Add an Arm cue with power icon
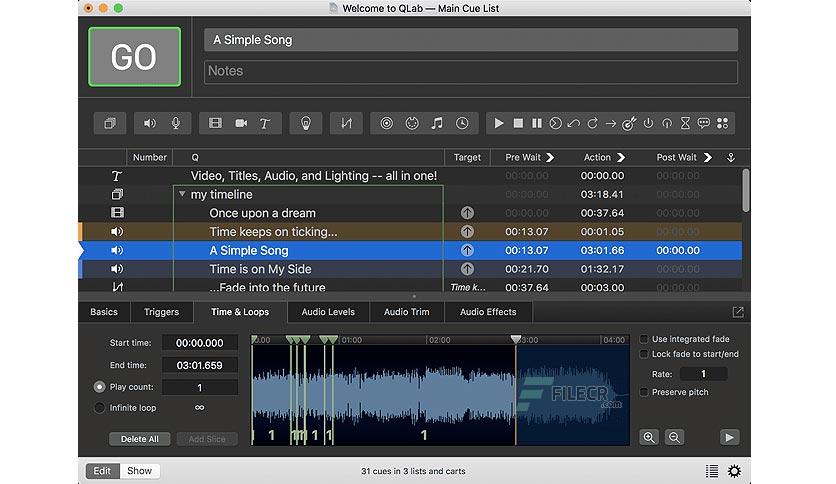Viewport: 836px width, 484px height. click(x=648, y=124)
